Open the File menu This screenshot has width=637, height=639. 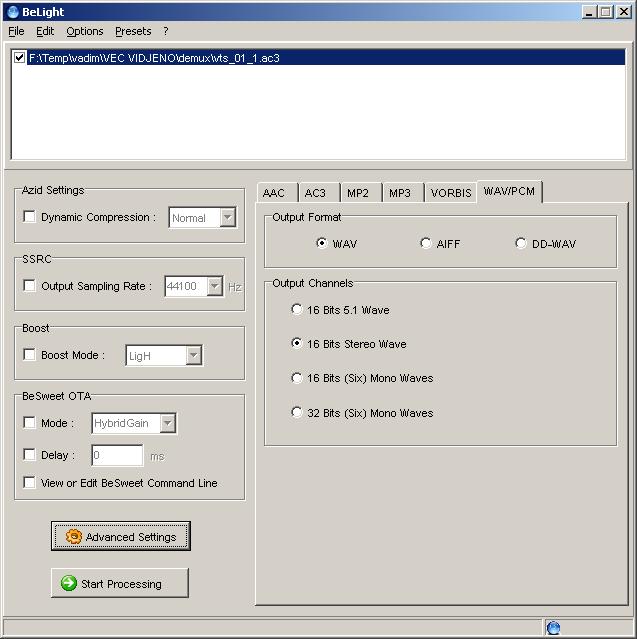16,31
